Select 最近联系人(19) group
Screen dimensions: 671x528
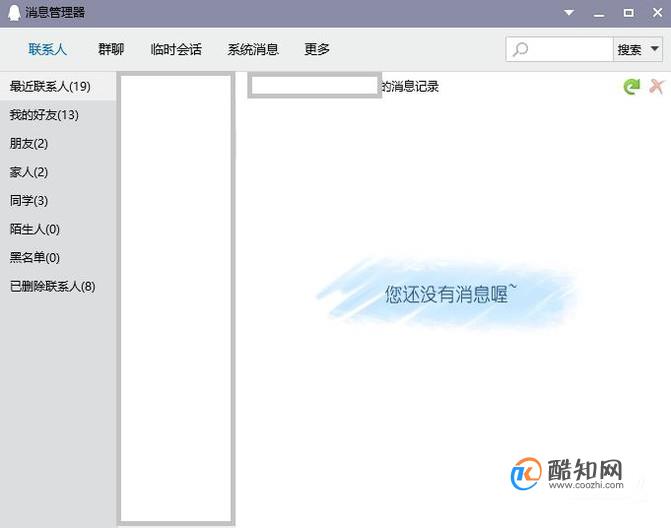pos(58,86)
